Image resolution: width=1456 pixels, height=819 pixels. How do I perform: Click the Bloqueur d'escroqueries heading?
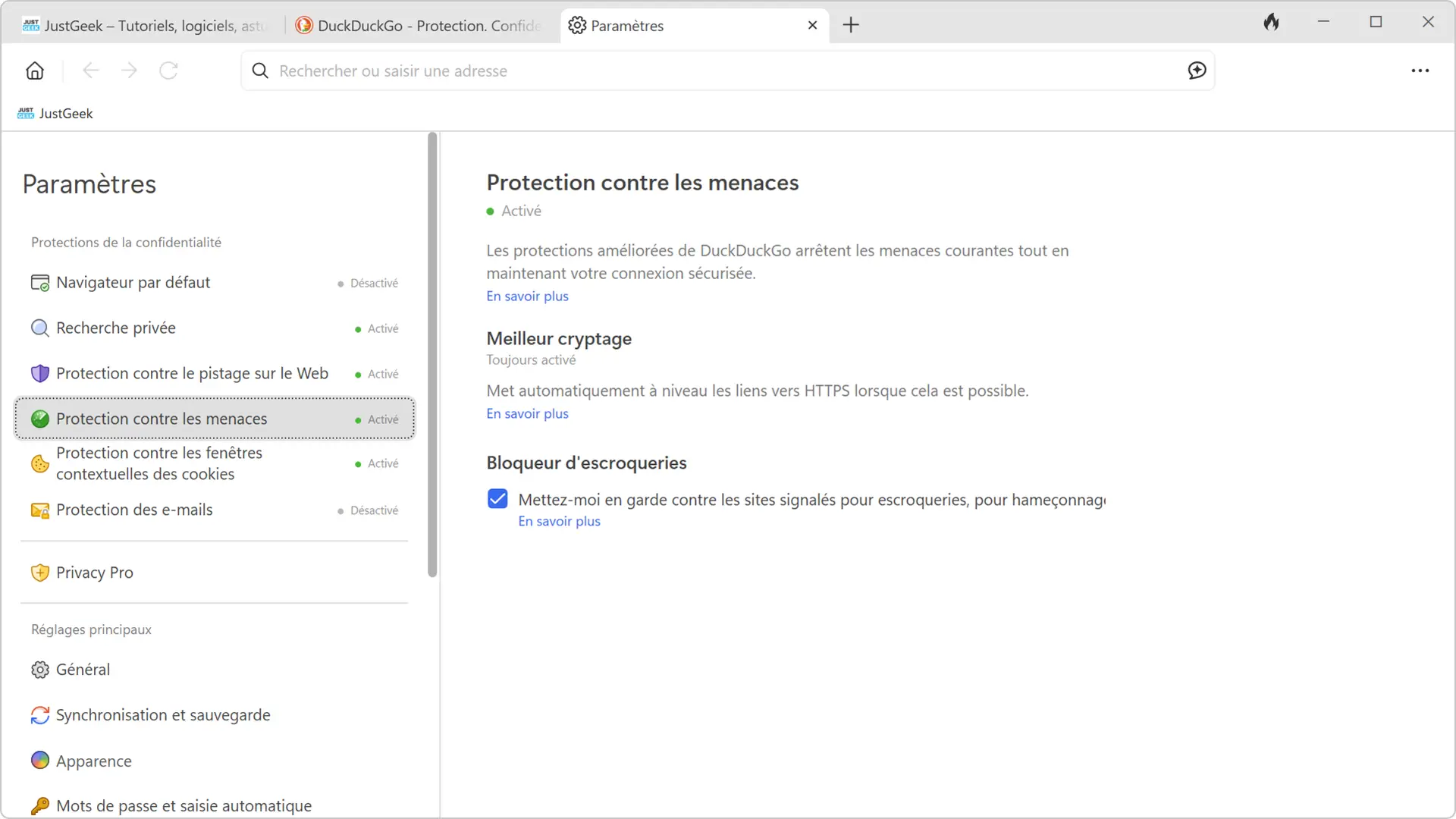586,463
